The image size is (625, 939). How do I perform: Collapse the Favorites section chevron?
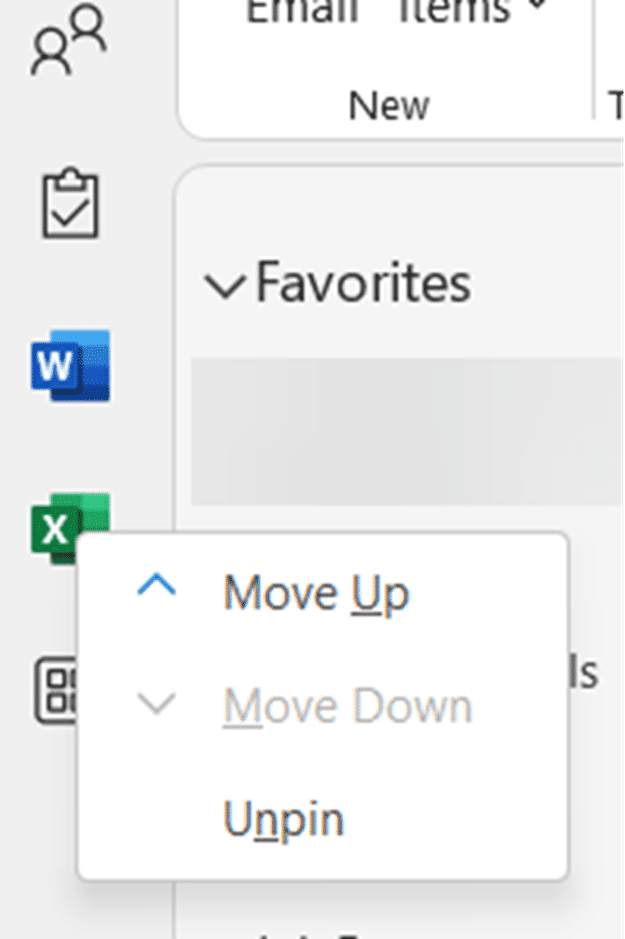[x=223, y=286]
